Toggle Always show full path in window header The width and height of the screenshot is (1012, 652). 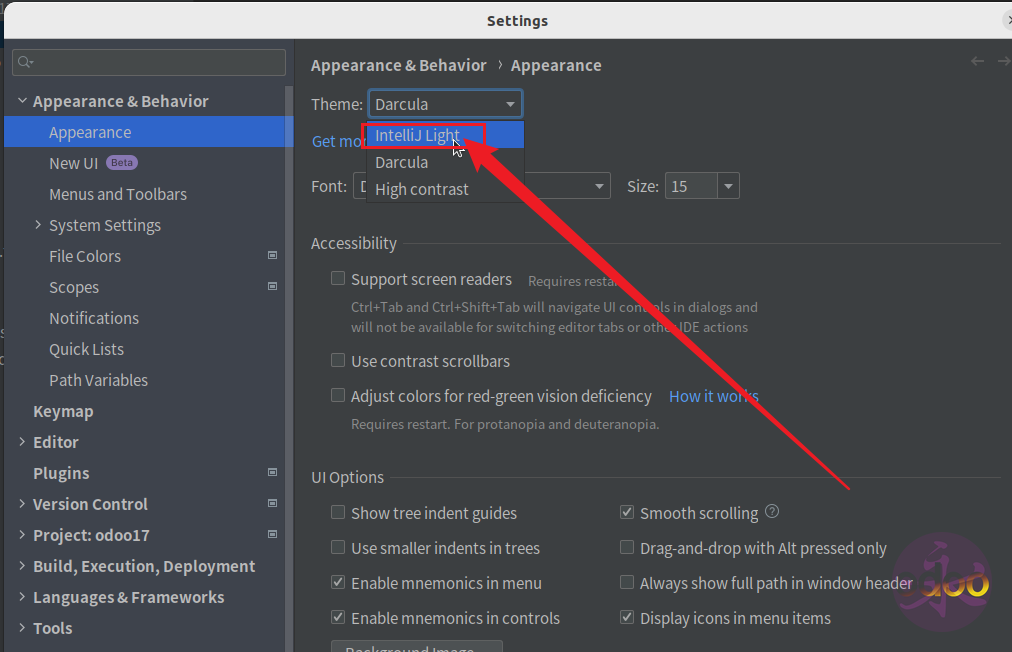tap(627, 582)
